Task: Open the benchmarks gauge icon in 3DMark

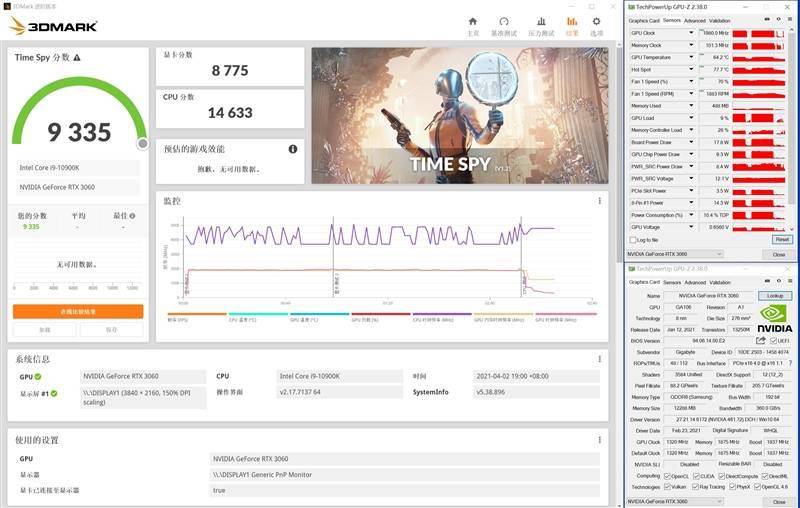Action: coord(504,21)
